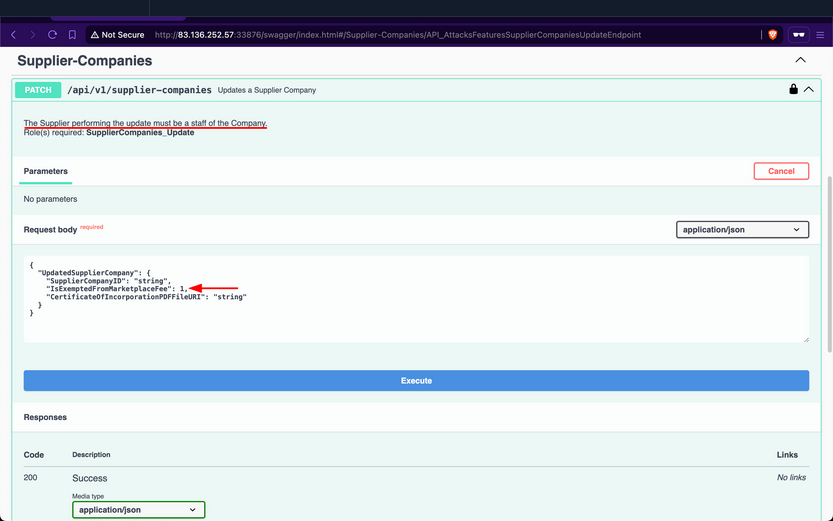Click the page vertical scrollbar
The height and width of the screenshot is (521, 833).
830,264
